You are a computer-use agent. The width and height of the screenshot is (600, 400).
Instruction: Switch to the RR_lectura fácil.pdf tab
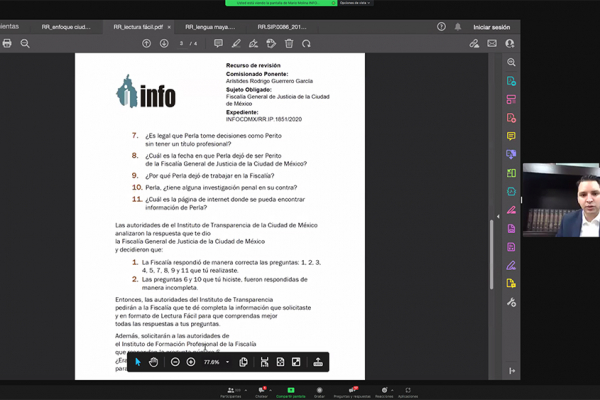(x=138, y=27)
